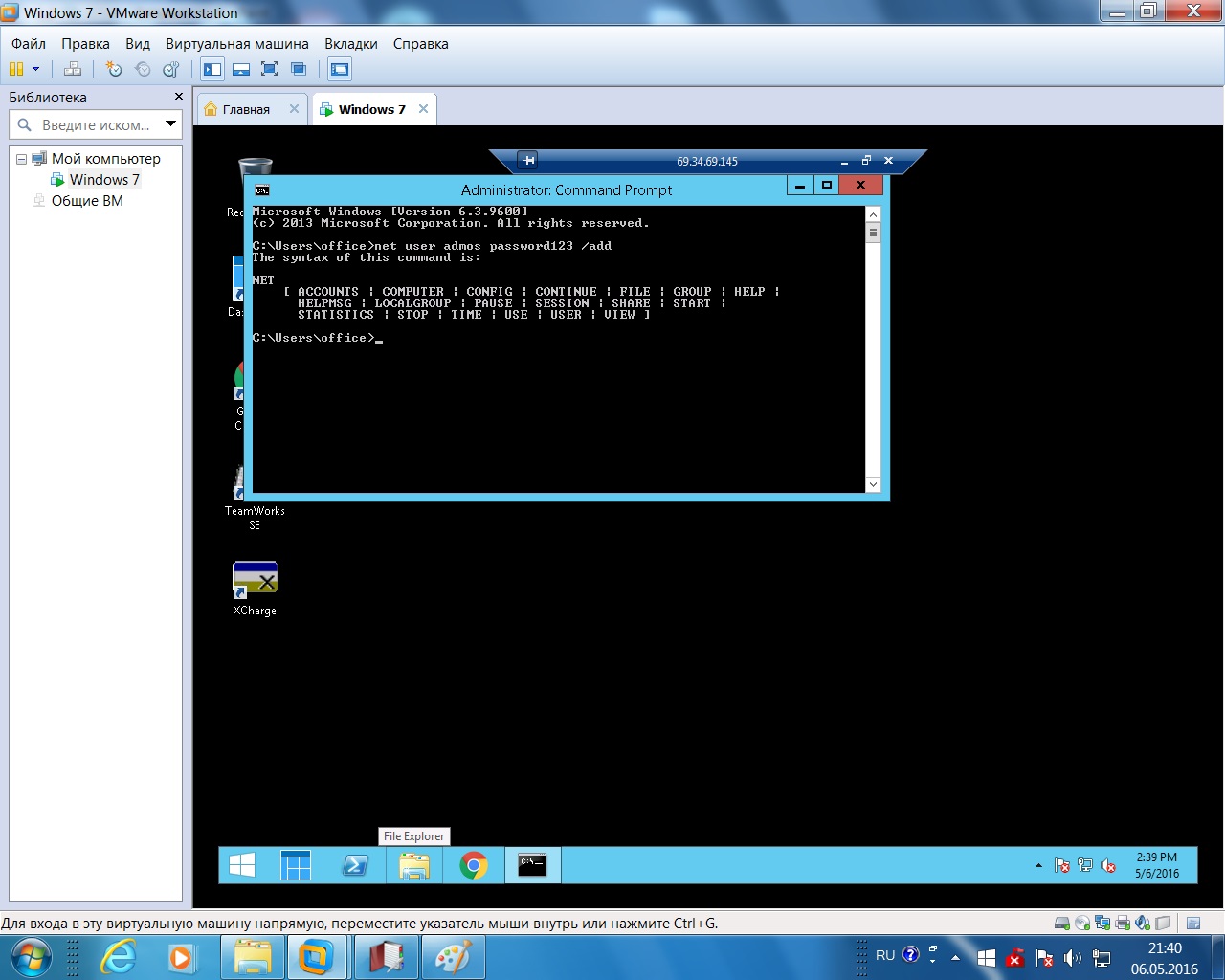Open the Вид menu
This screenshot has width=1225, height=980.
(x=138, y=44)
